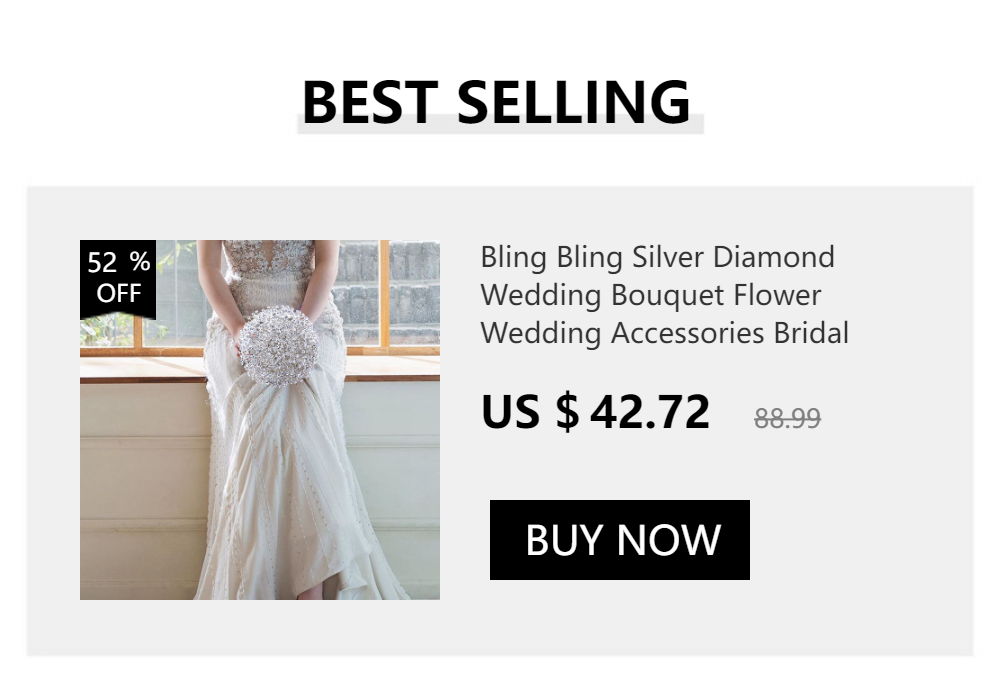Click the gray underline bar beneath BEST SELLING

(500, 124)
